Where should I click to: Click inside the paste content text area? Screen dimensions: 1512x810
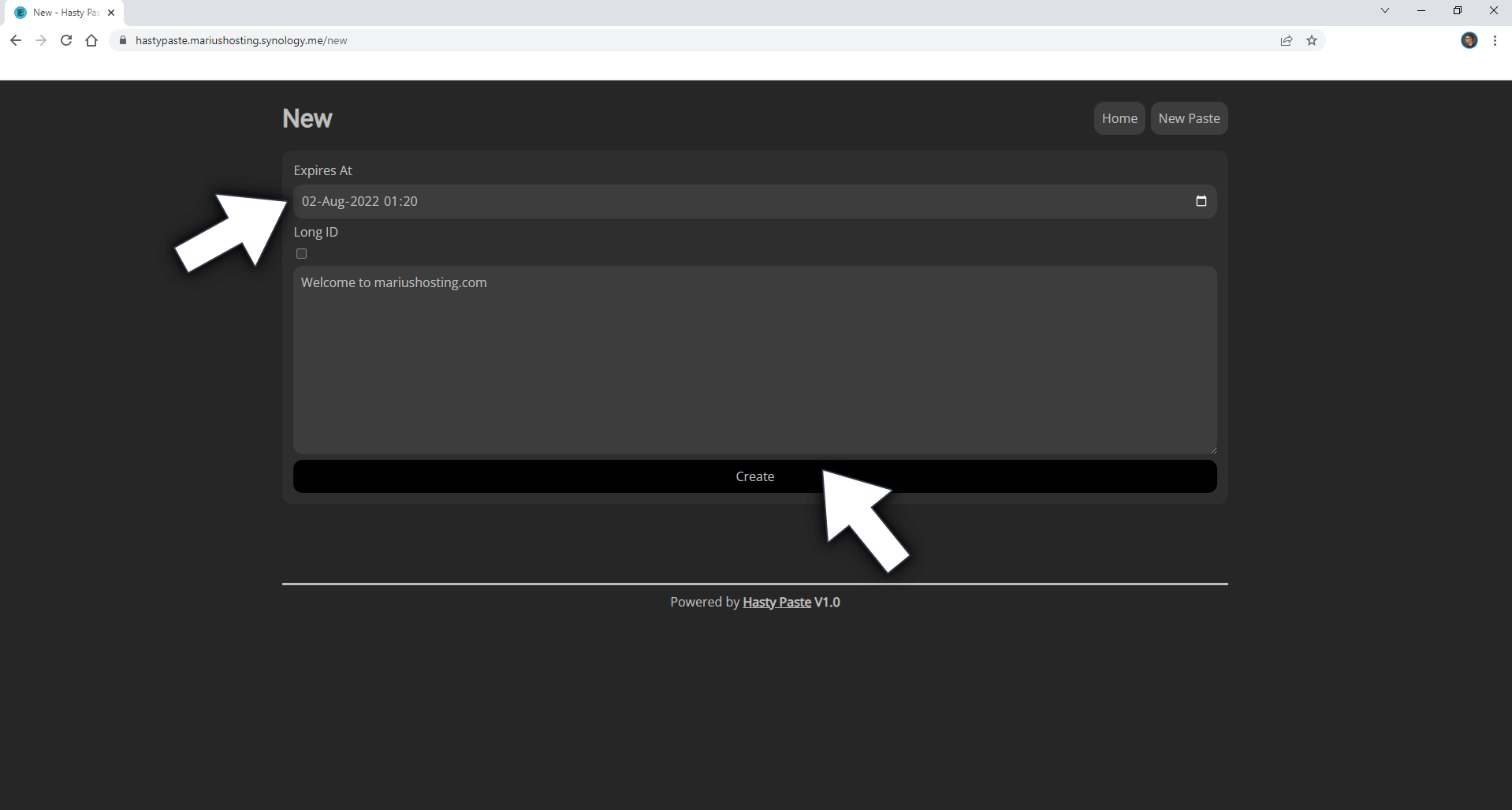tap(754, 360)
